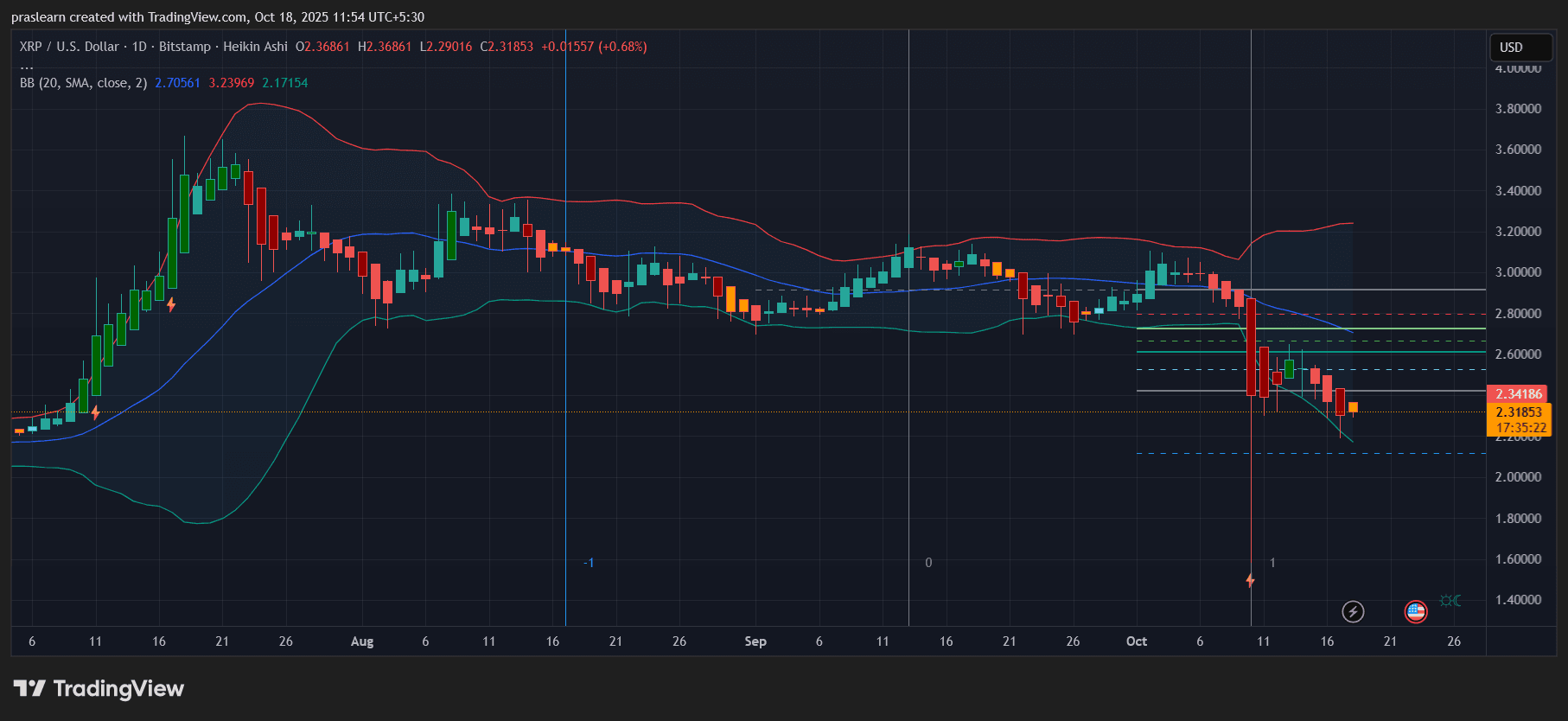Click orange lightning marker on dotted price line
Image resolution: width=1568 pixels, height=721 pixels.
(95, 412)
